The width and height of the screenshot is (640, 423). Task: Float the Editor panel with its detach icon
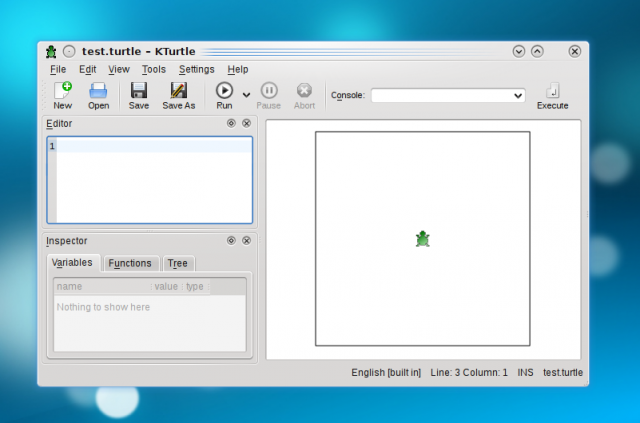pos(231,124)
